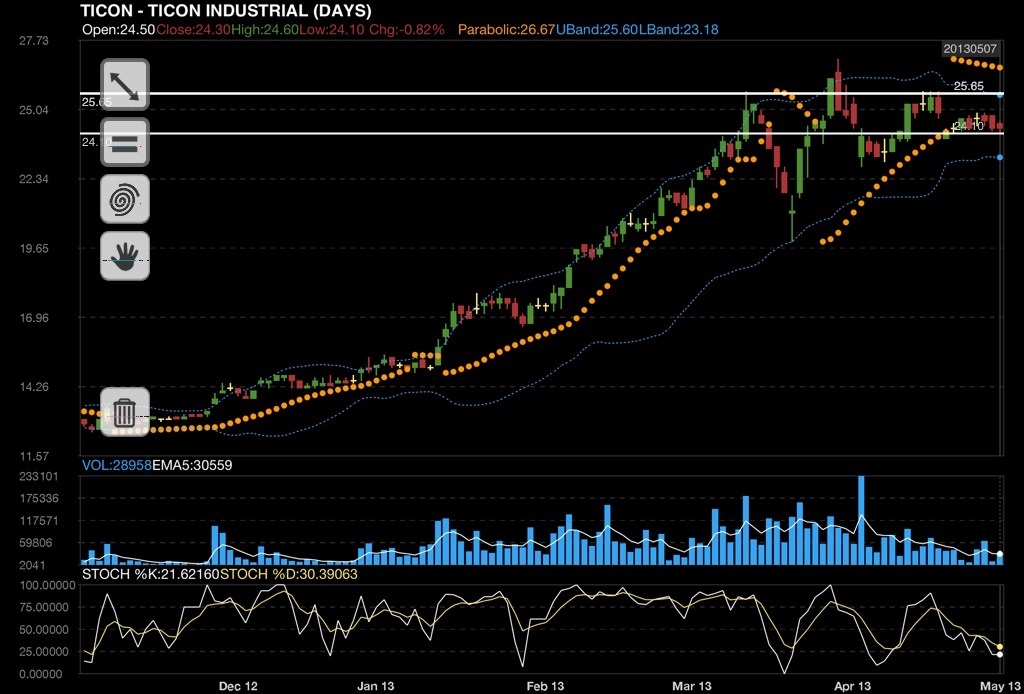Click the EMA5:30559 label
The width and height of the screenshot is (1024, 694).
click(x=192, y=465)
